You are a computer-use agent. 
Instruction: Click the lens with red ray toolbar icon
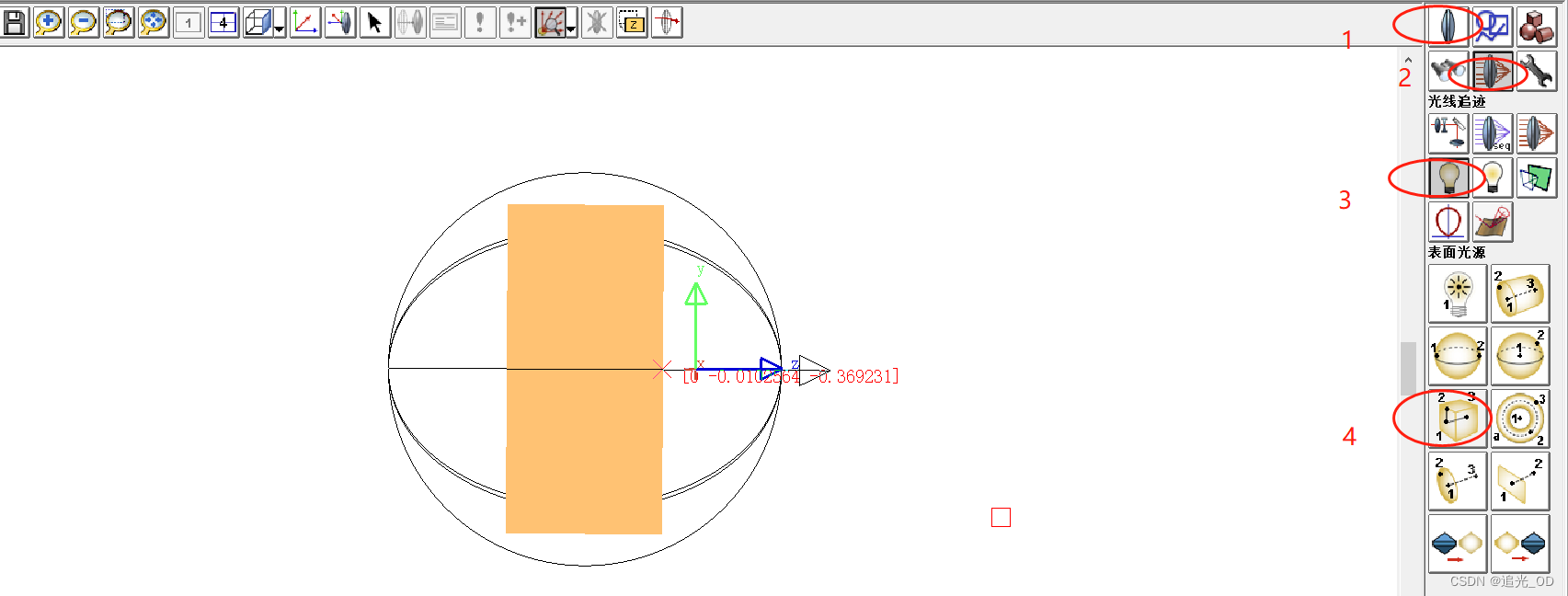[x=667, y=22]
